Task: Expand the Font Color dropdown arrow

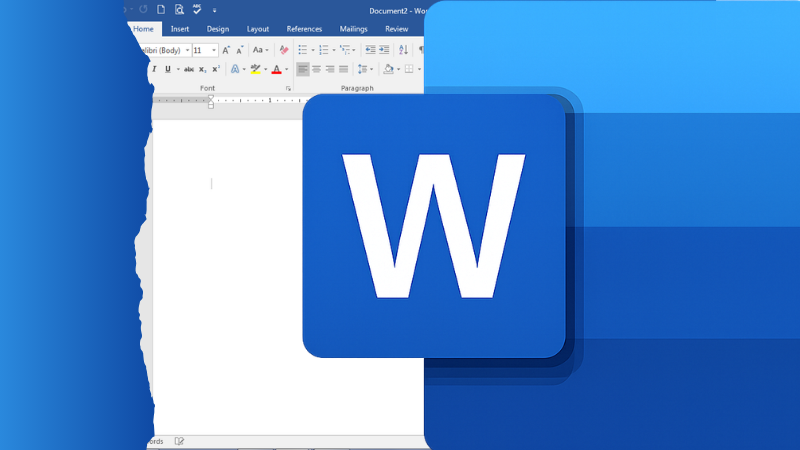Action: click(286, 69)
